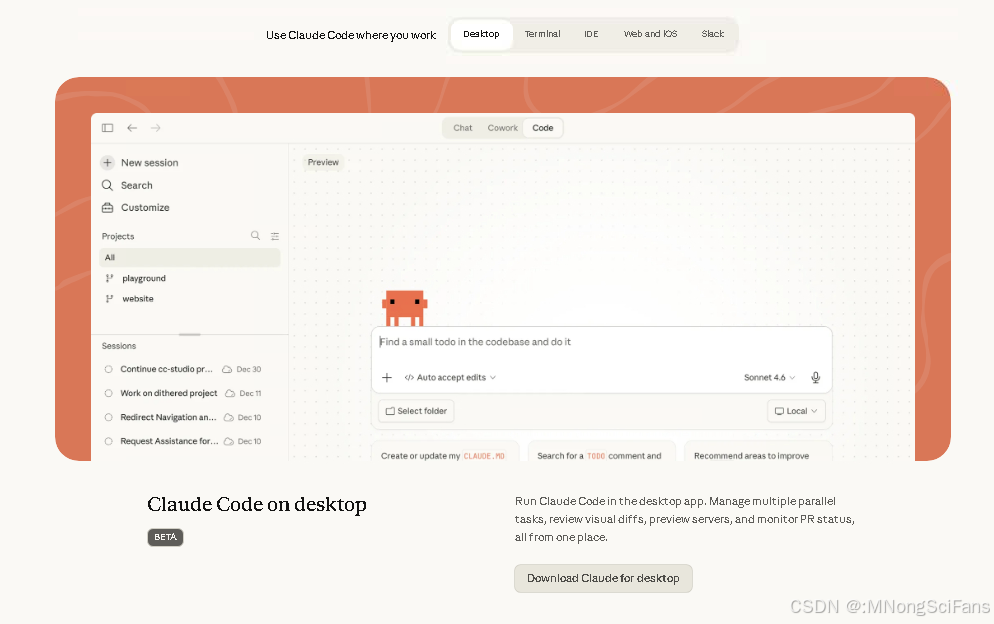This screenshot has height=624, width=994.
Task: Click cloud icon next to Dec 30
Action: click(x=226, y=369)
